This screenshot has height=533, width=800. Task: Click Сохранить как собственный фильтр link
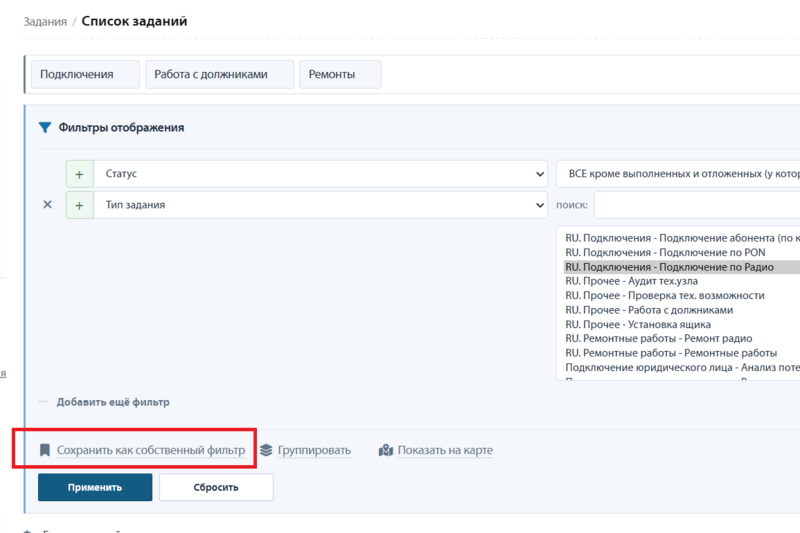point(151,450)
